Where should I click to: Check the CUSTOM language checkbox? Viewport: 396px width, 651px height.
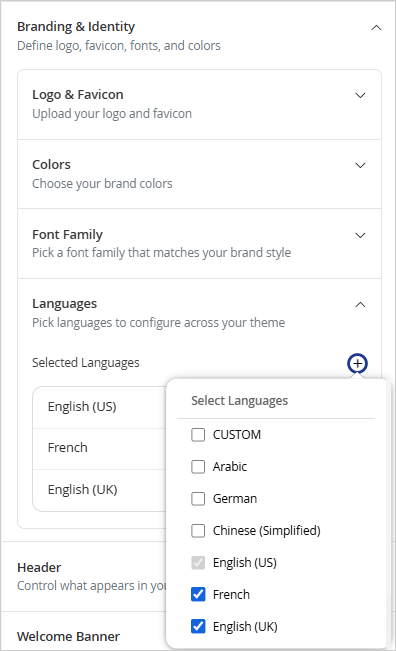(x=198, y=435)
